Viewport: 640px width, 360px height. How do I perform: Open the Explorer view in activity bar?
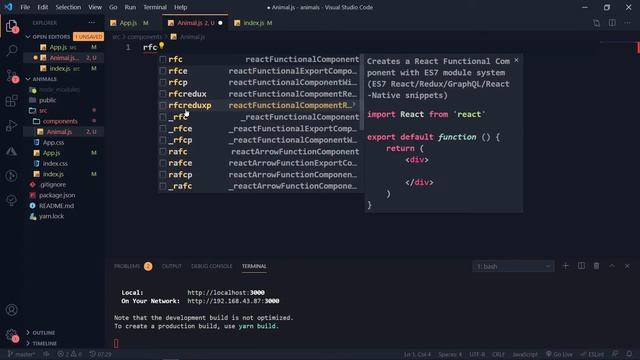point(12,27)
